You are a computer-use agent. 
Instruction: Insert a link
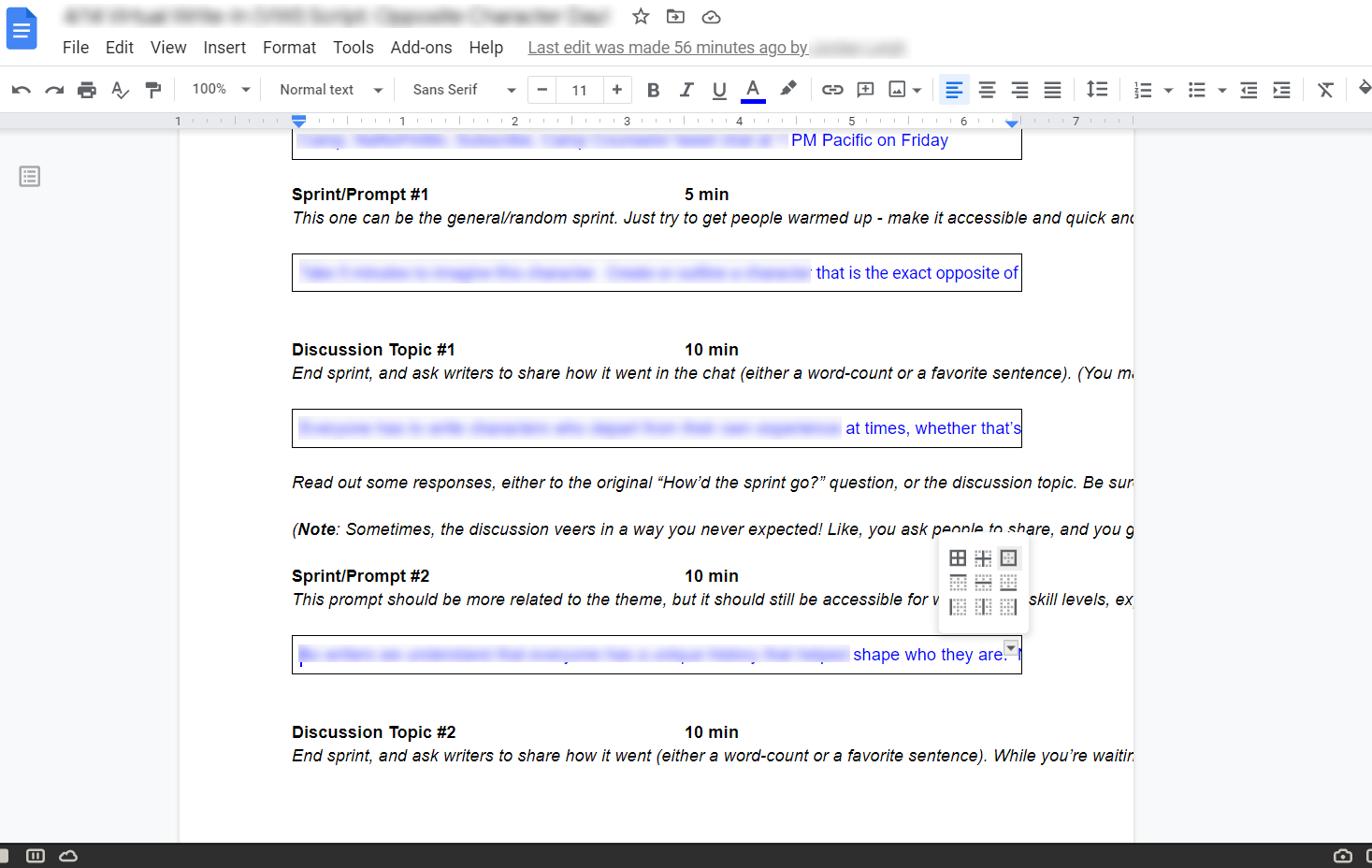point(831,89)
